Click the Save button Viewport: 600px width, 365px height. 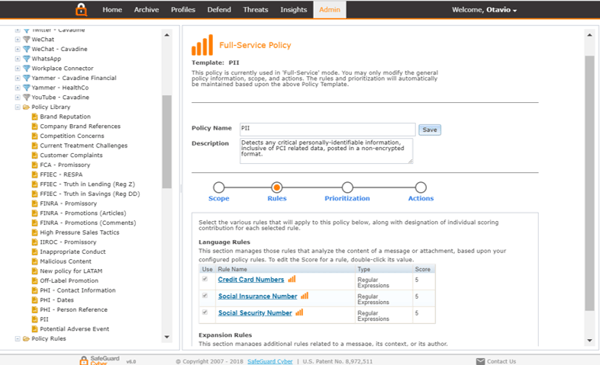(x=430, y=130)
